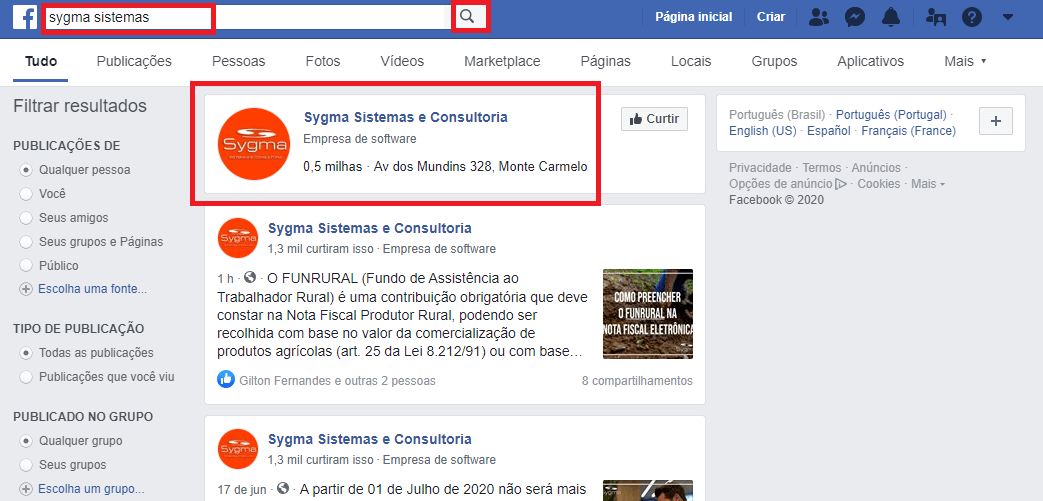Click Gilton Fernandes e outras 2 pessoas
Viewport: 1043px width, 501px height.
pyautogui.click(x=337, y=381)
